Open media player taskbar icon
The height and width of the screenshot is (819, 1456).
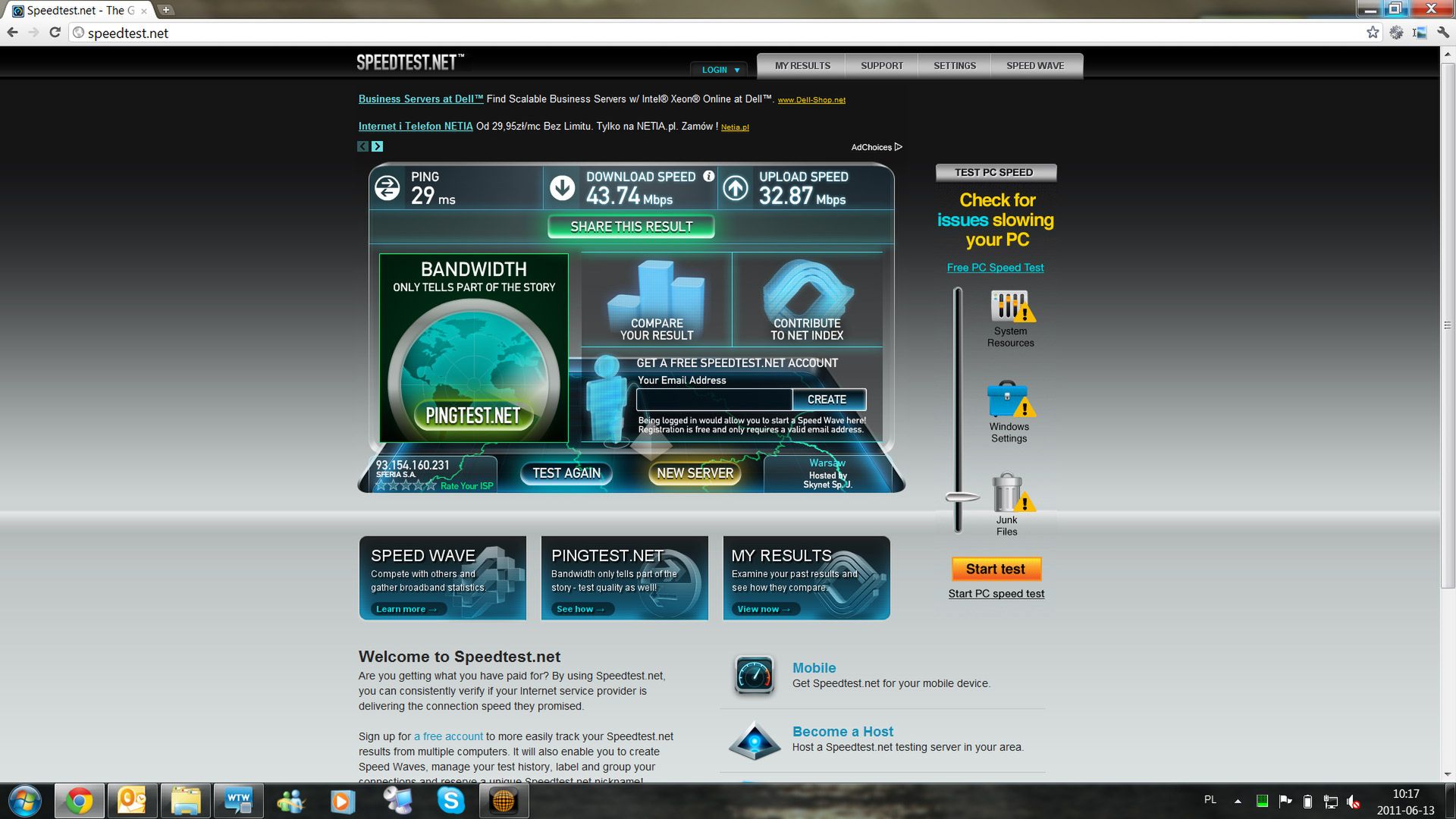(x=343, y=801)
